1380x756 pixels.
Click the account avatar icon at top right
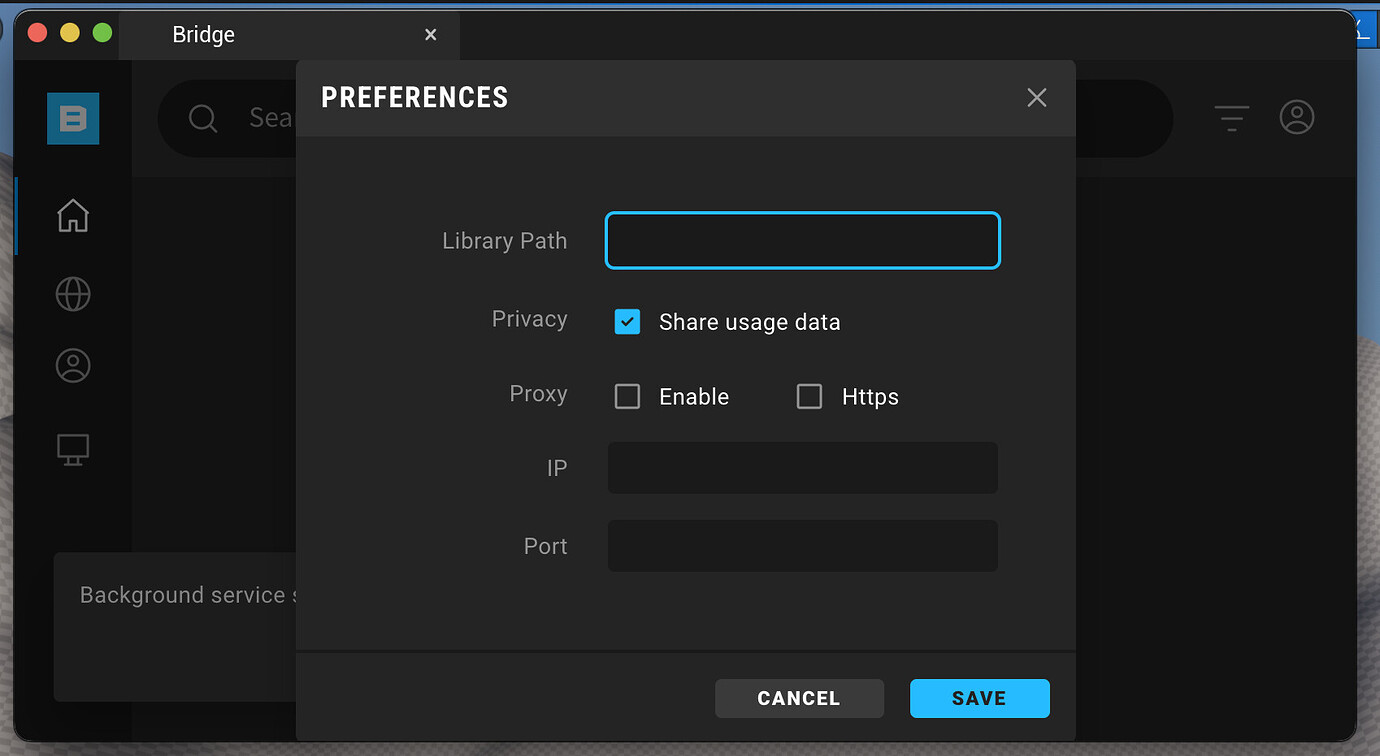(x=1297, y=117)
